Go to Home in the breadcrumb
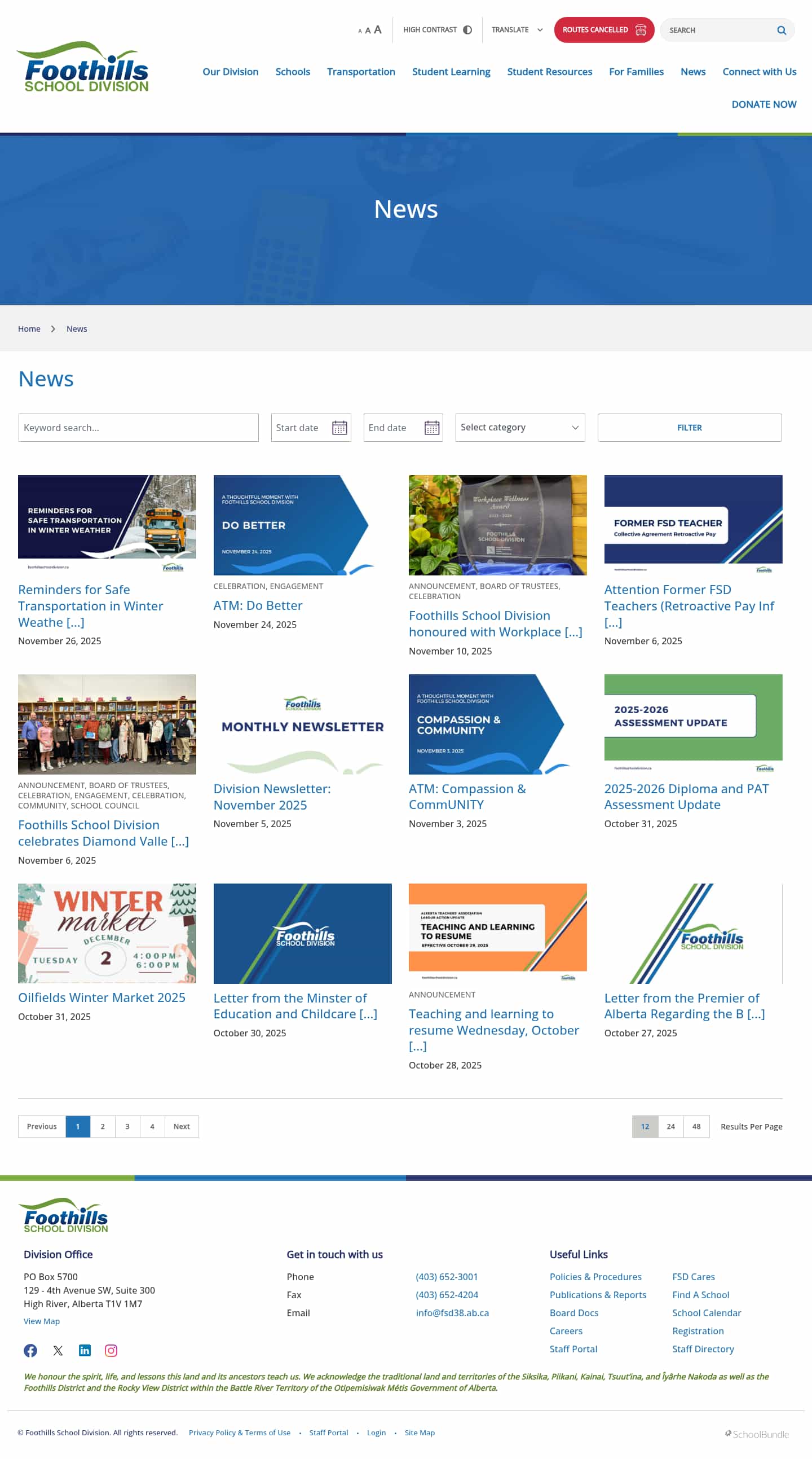812x1459 pixels. [x=29, y=329]
